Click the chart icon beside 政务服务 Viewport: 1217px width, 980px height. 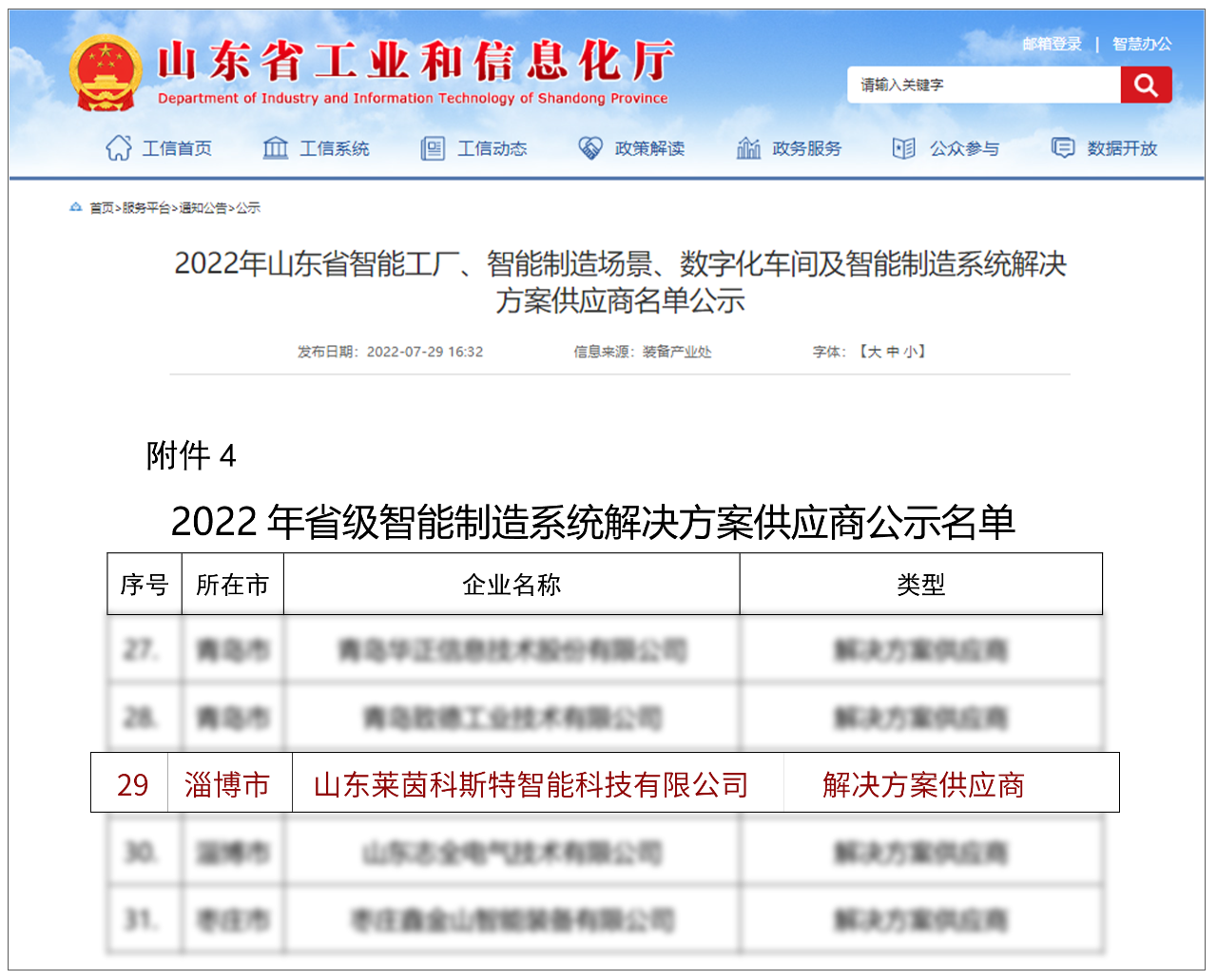click(x=748, y=148)
